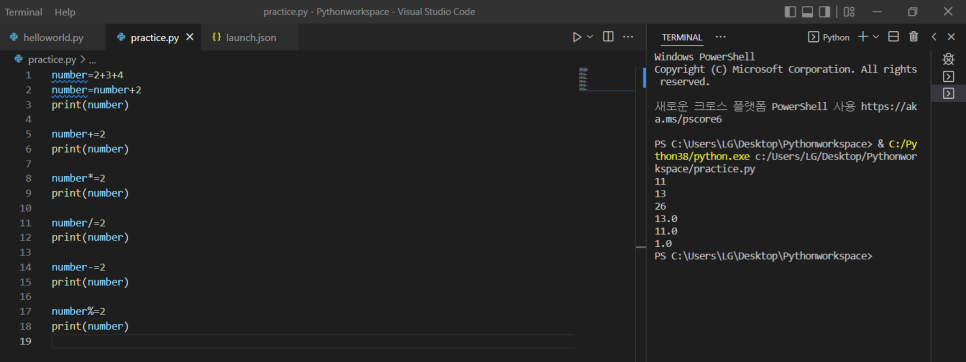This screenshot has height=362, width=966.
Task: Click line number 5 in the gutter
Action: 28,134
